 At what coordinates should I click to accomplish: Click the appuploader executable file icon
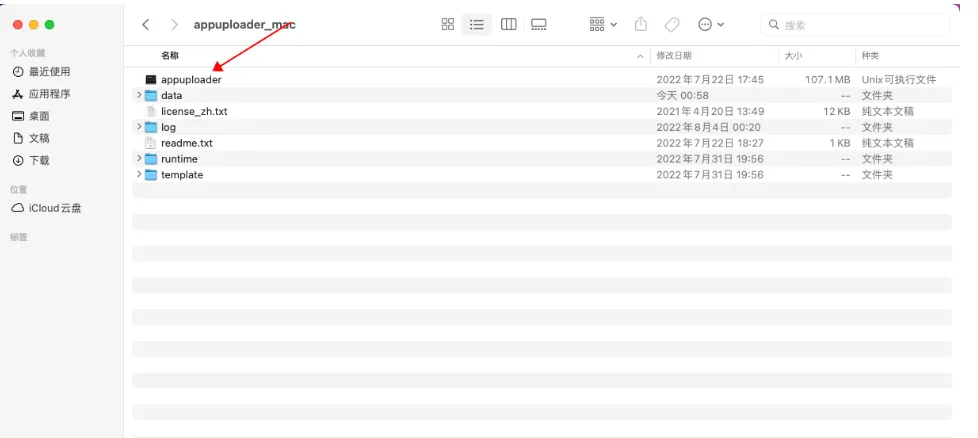(x=150, y=80)
